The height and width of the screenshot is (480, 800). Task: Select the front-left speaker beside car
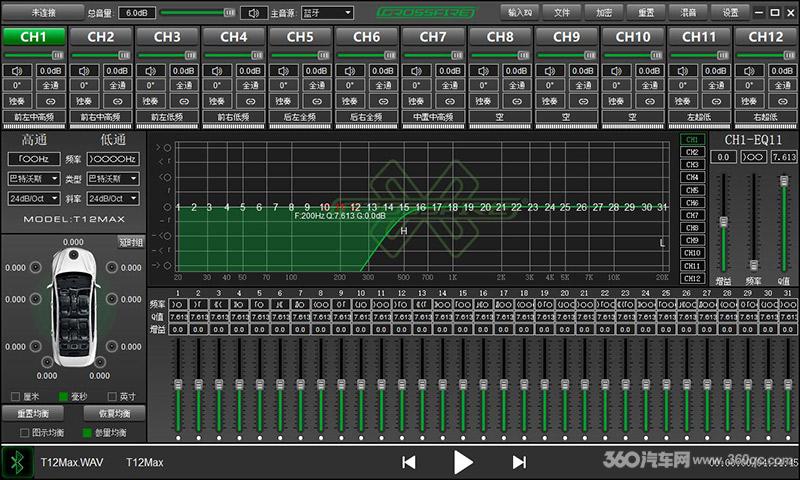click(x=36, y=267)
